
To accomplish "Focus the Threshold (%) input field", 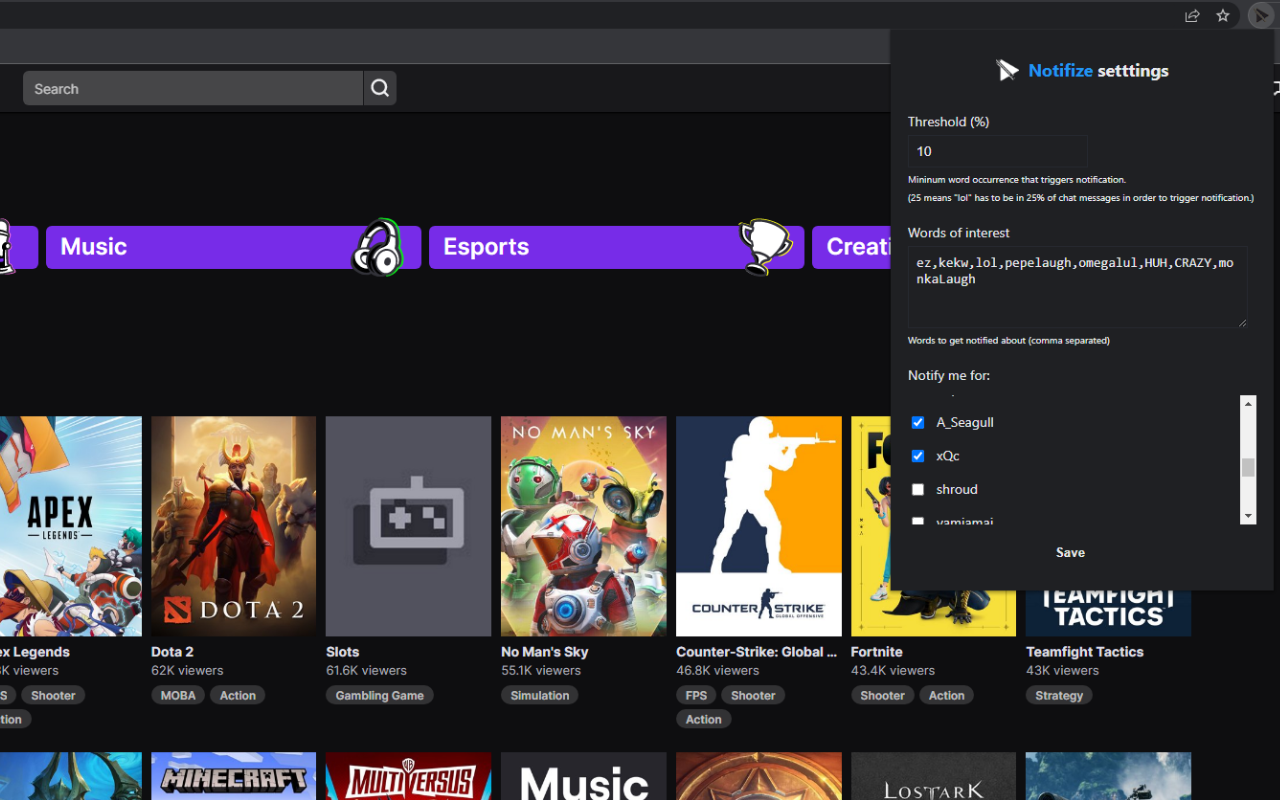I will pyautogui.click(x=997, y=152).
